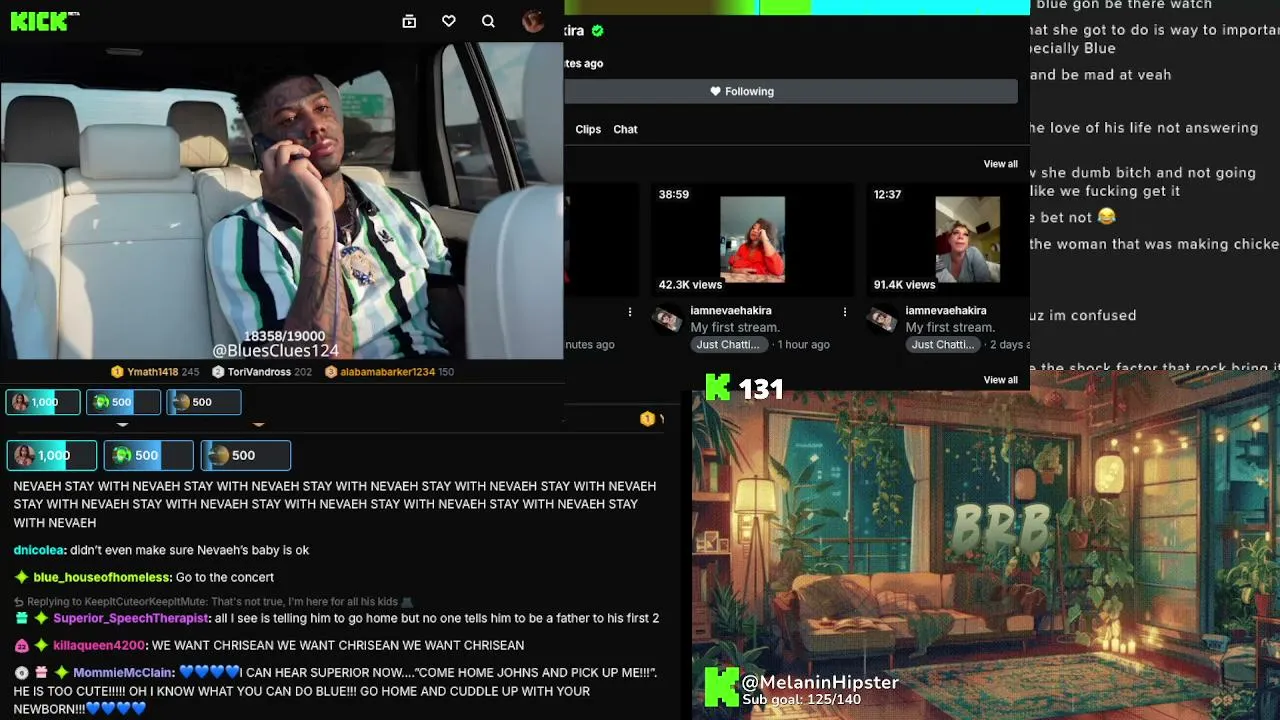Click the heart icon in the Kick header

(x=449, y=21)
